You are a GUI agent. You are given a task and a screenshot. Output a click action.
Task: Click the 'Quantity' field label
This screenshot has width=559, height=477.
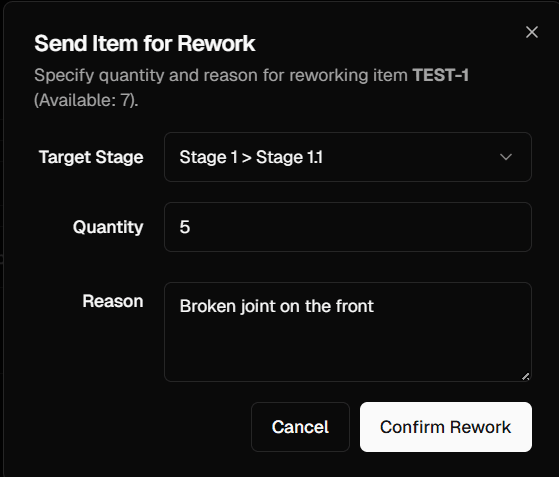pyautogui.click(x=108, y=227)
